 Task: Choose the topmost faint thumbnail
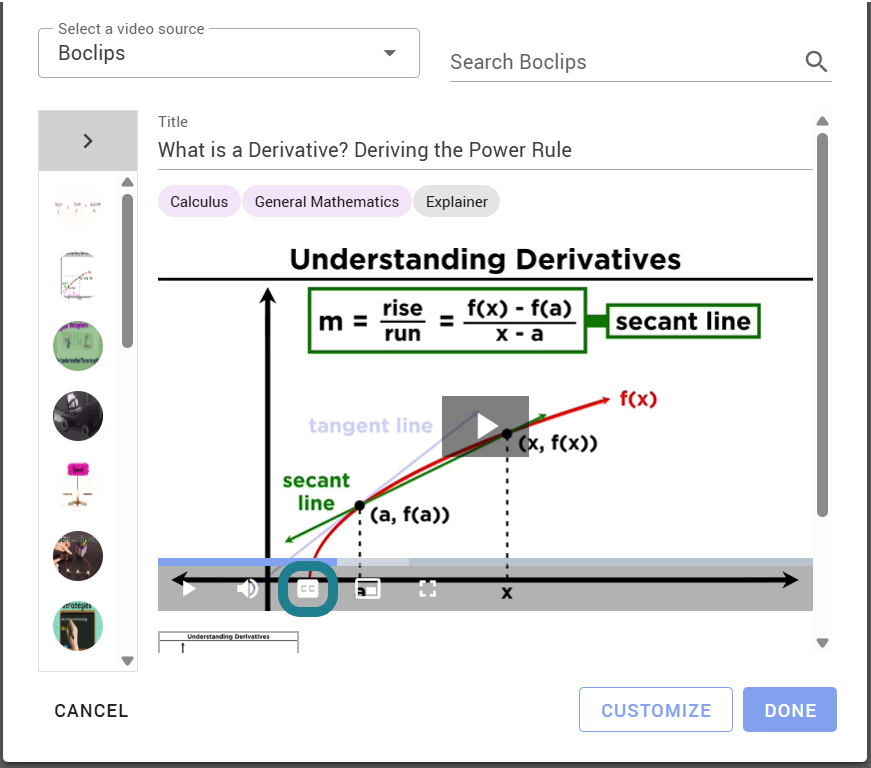pyautogui.click(x=78, y=206)
